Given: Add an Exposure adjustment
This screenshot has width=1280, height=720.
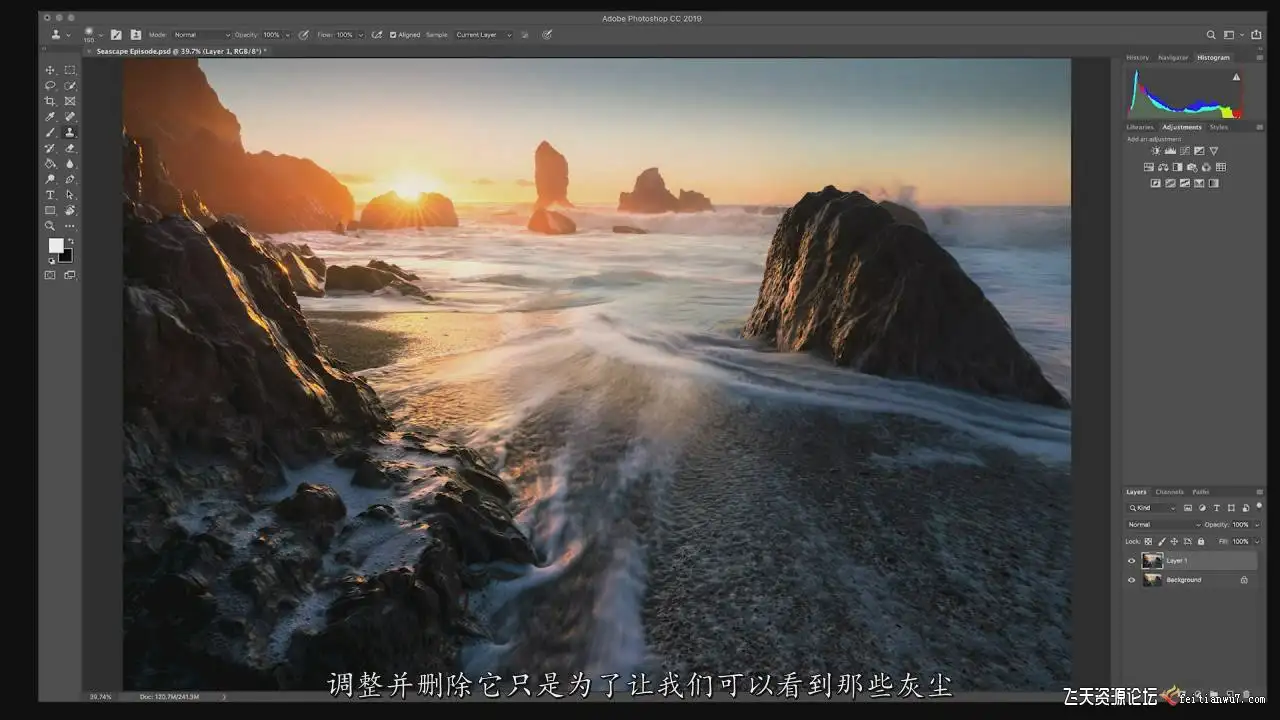Looking at the screenshot, I should [x=1199, y=151].
